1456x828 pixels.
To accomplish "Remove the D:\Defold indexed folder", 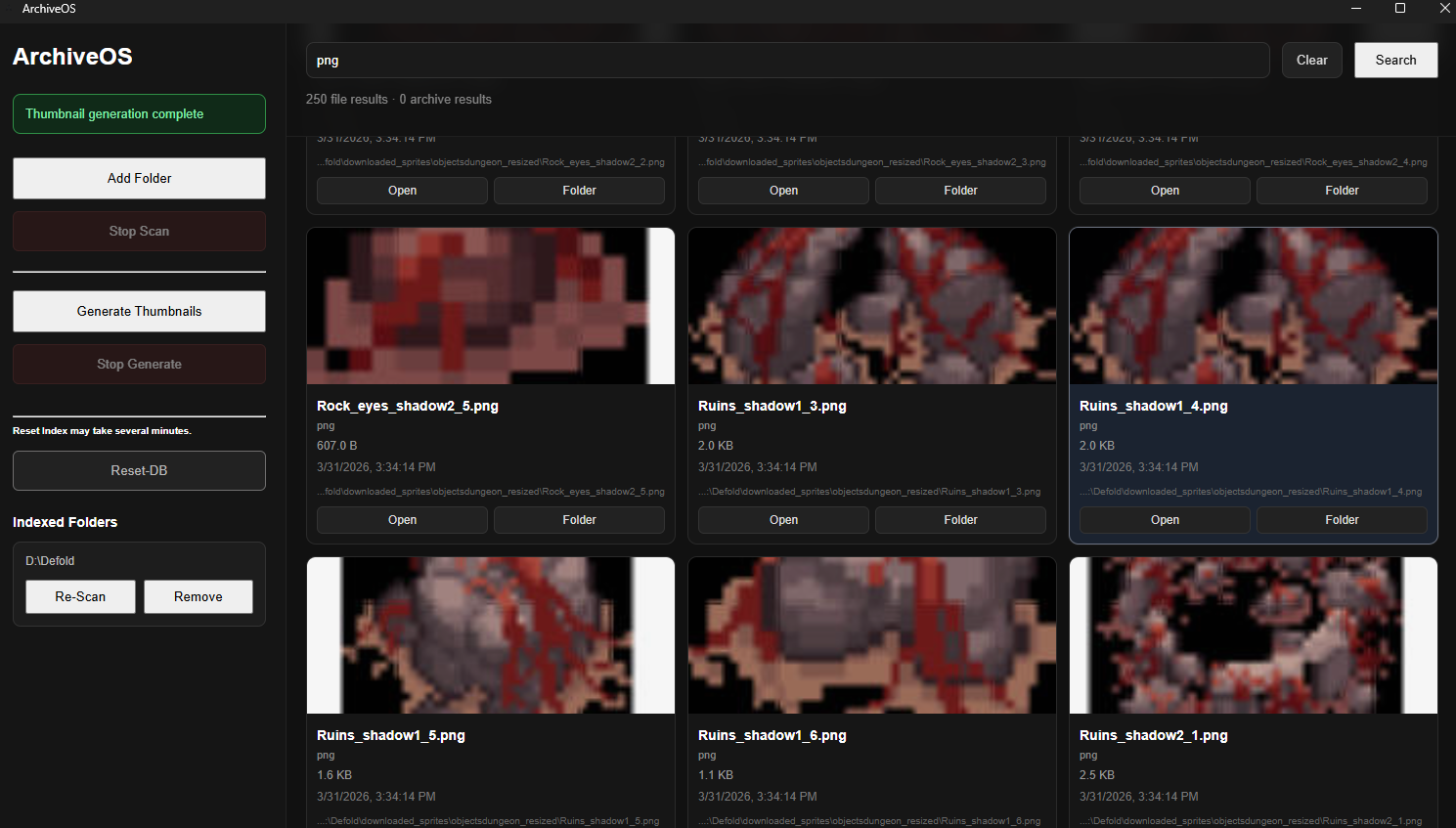I will 199,596.
